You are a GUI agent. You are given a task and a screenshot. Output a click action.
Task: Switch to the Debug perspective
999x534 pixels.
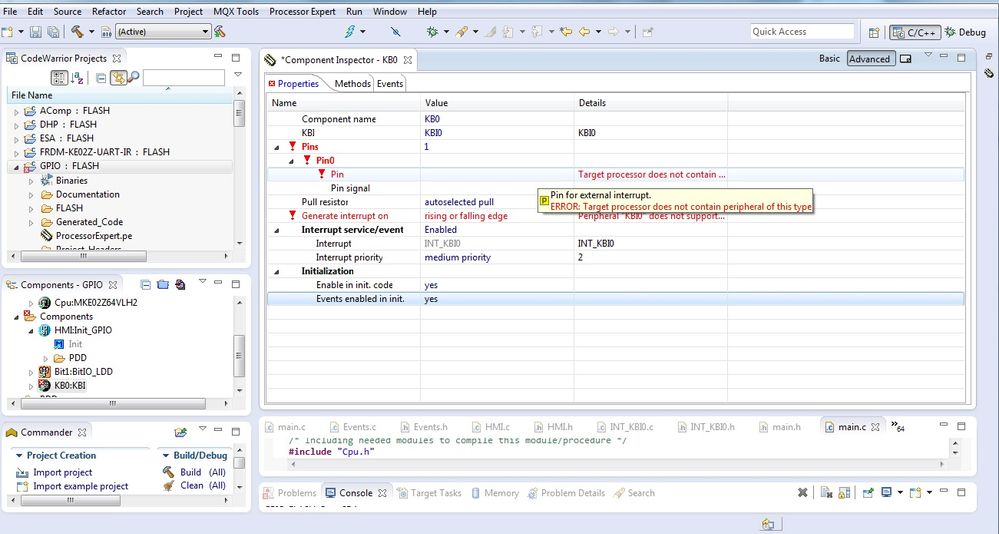point(965,32)
